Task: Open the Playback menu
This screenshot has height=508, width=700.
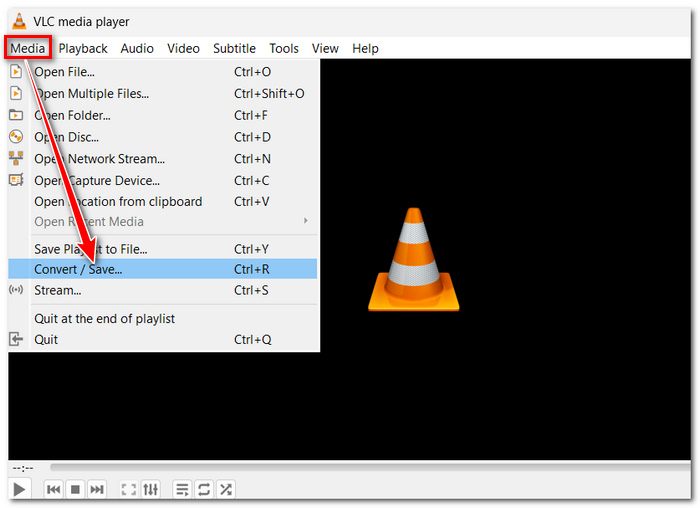Action: (x=83, y=48)
